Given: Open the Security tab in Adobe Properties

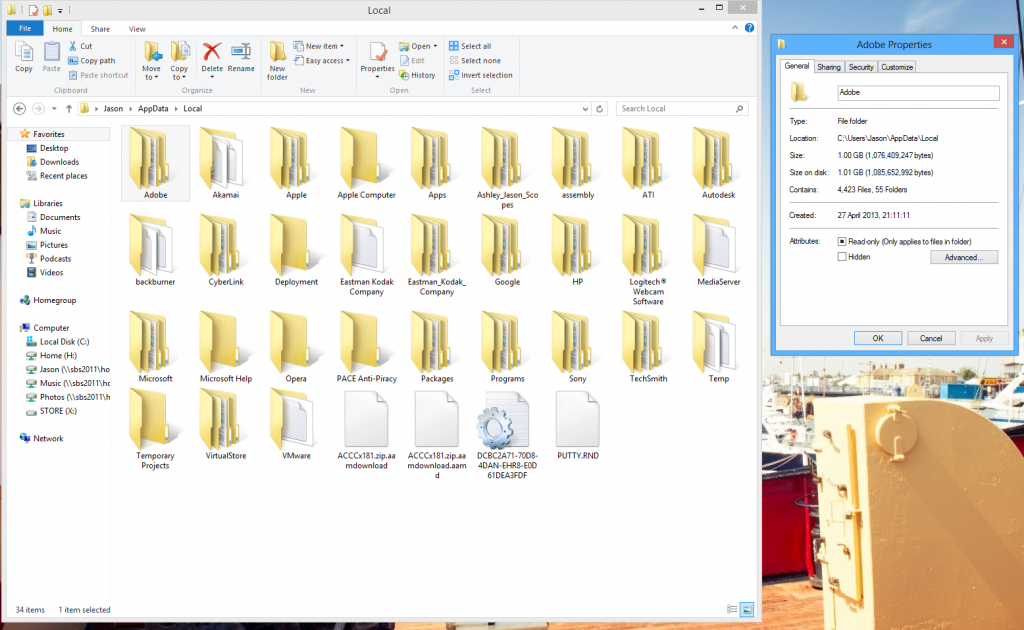Looking at the screenshot, I should [x=861, y=66].
